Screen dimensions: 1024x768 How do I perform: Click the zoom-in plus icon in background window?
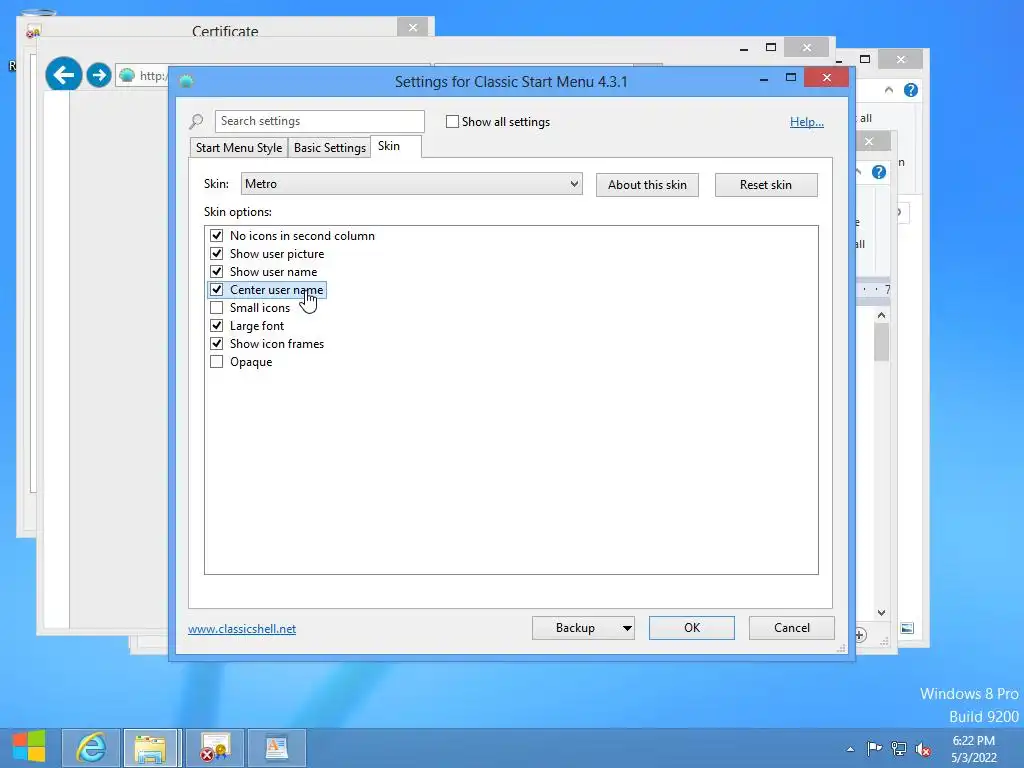click(x=860, y=635)
